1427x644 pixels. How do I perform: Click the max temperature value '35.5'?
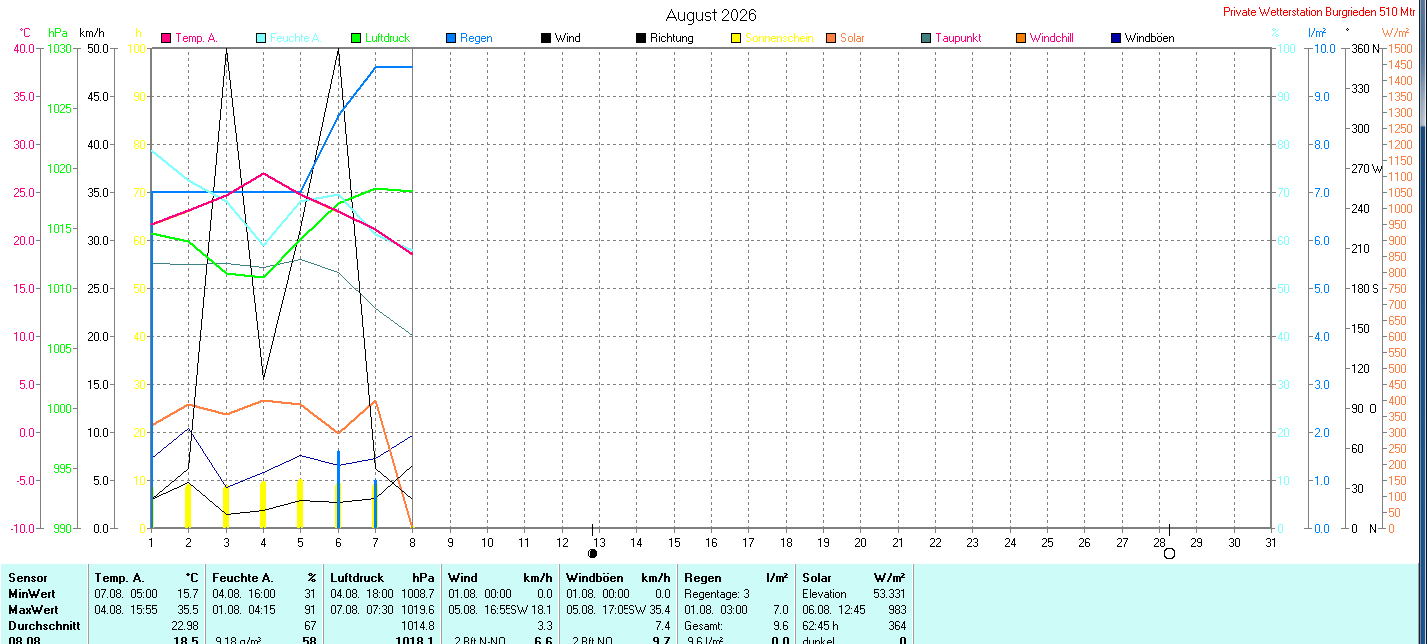(186, 609)
